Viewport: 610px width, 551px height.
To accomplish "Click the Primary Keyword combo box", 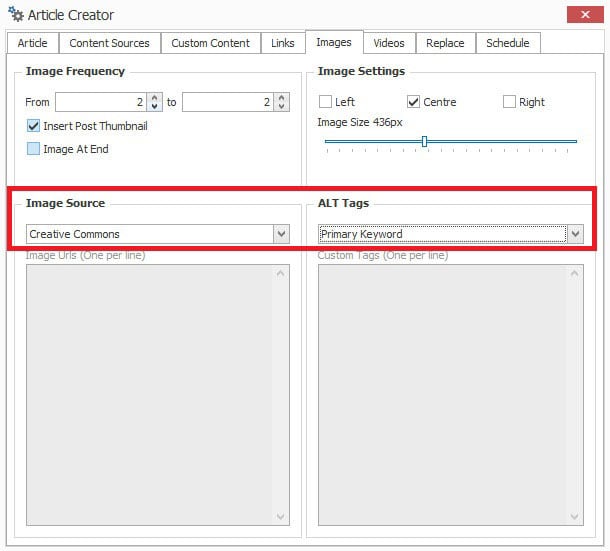I will pos(451,234).
